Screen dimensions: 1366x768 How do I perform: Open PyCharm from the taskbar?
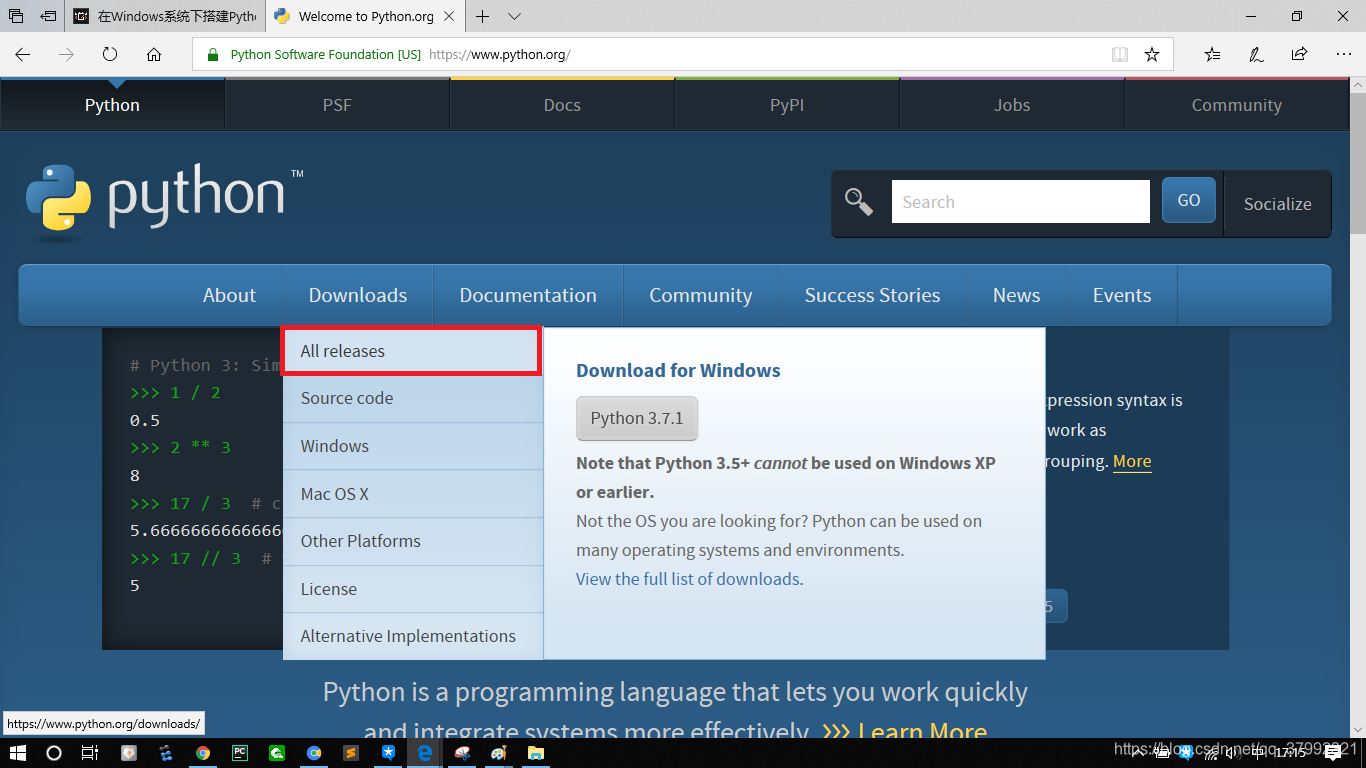(x=240, y=752)
